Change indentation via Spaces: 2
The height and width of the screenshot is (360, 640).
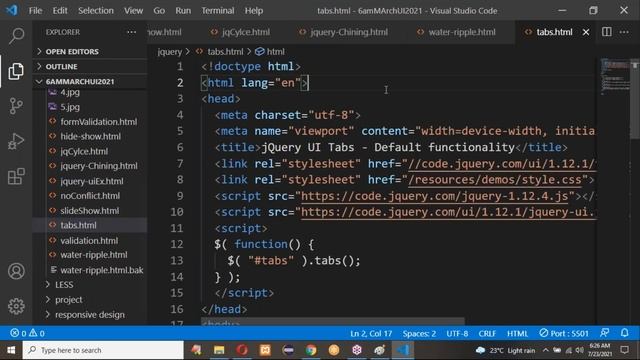(x=419, y=333)
